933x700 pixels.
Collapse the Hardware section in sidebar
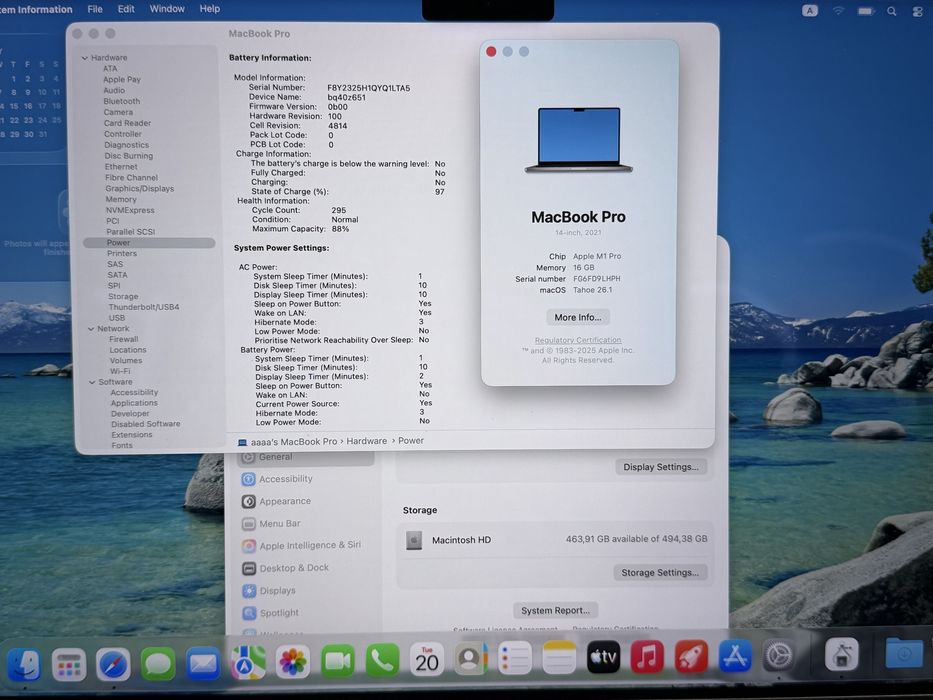(x=84, y=58)
